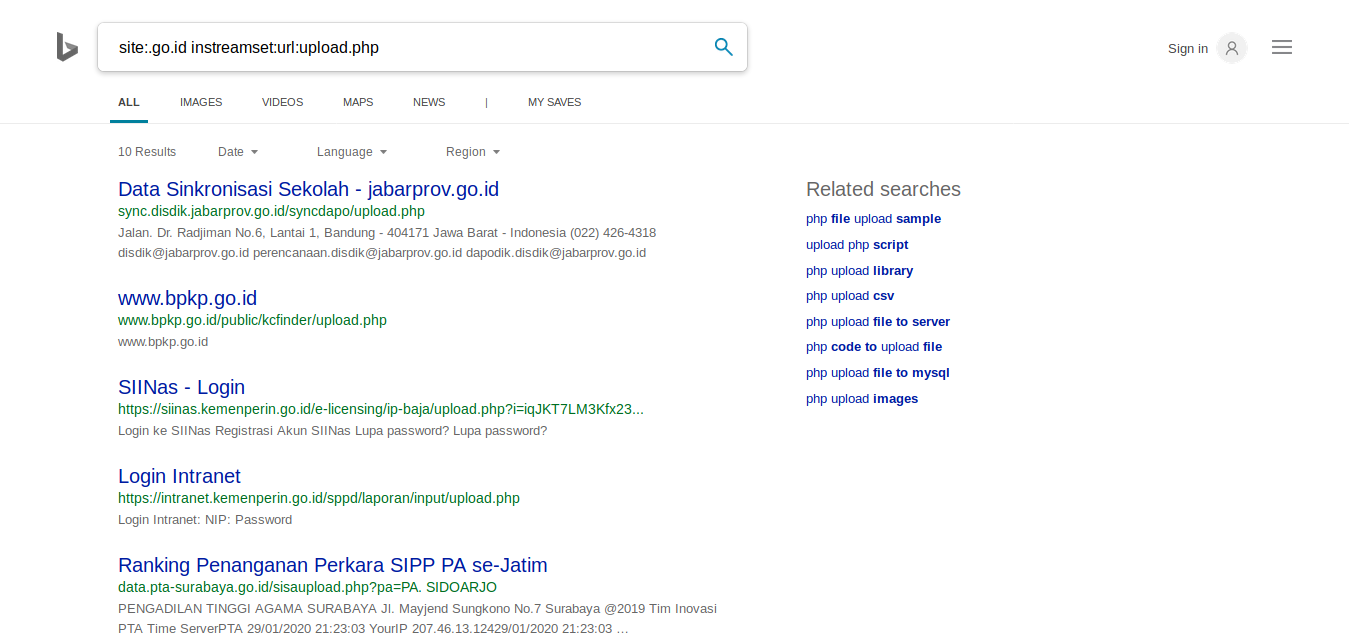
Task: Search related 'php file upload sample'
Action: (x=873, y=219)
